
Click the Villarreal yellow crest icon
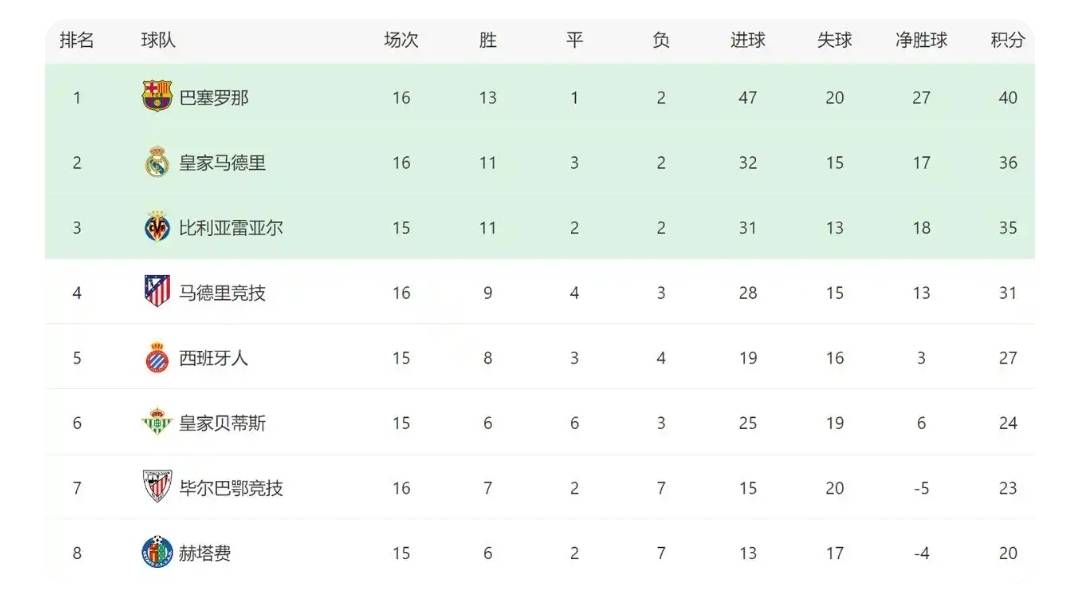(157, 228)
